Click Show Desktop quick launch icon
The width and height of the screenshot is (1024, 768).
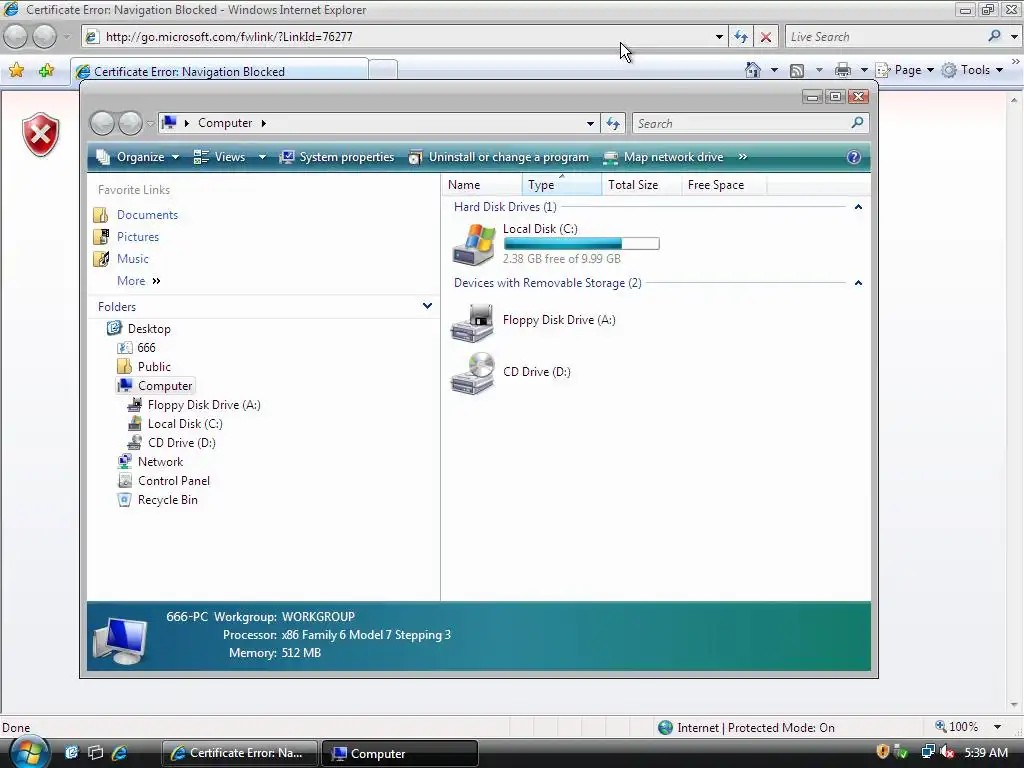(x=71, y=752)
